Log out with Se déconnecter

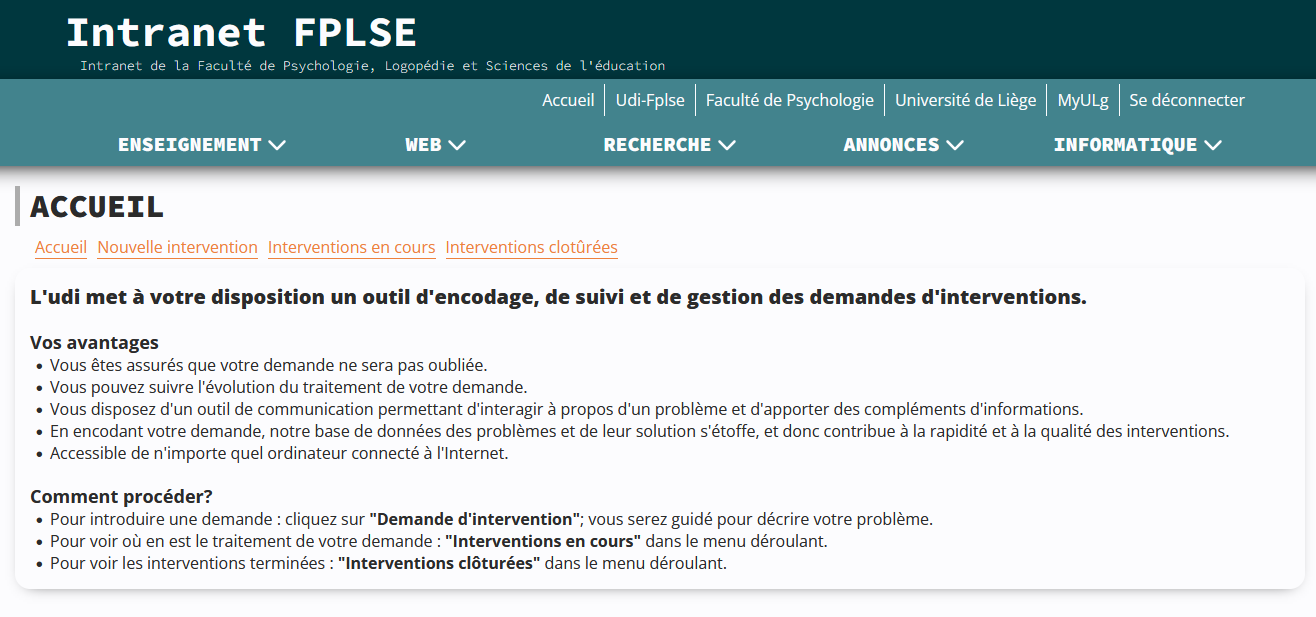(x=1187, y=100)
